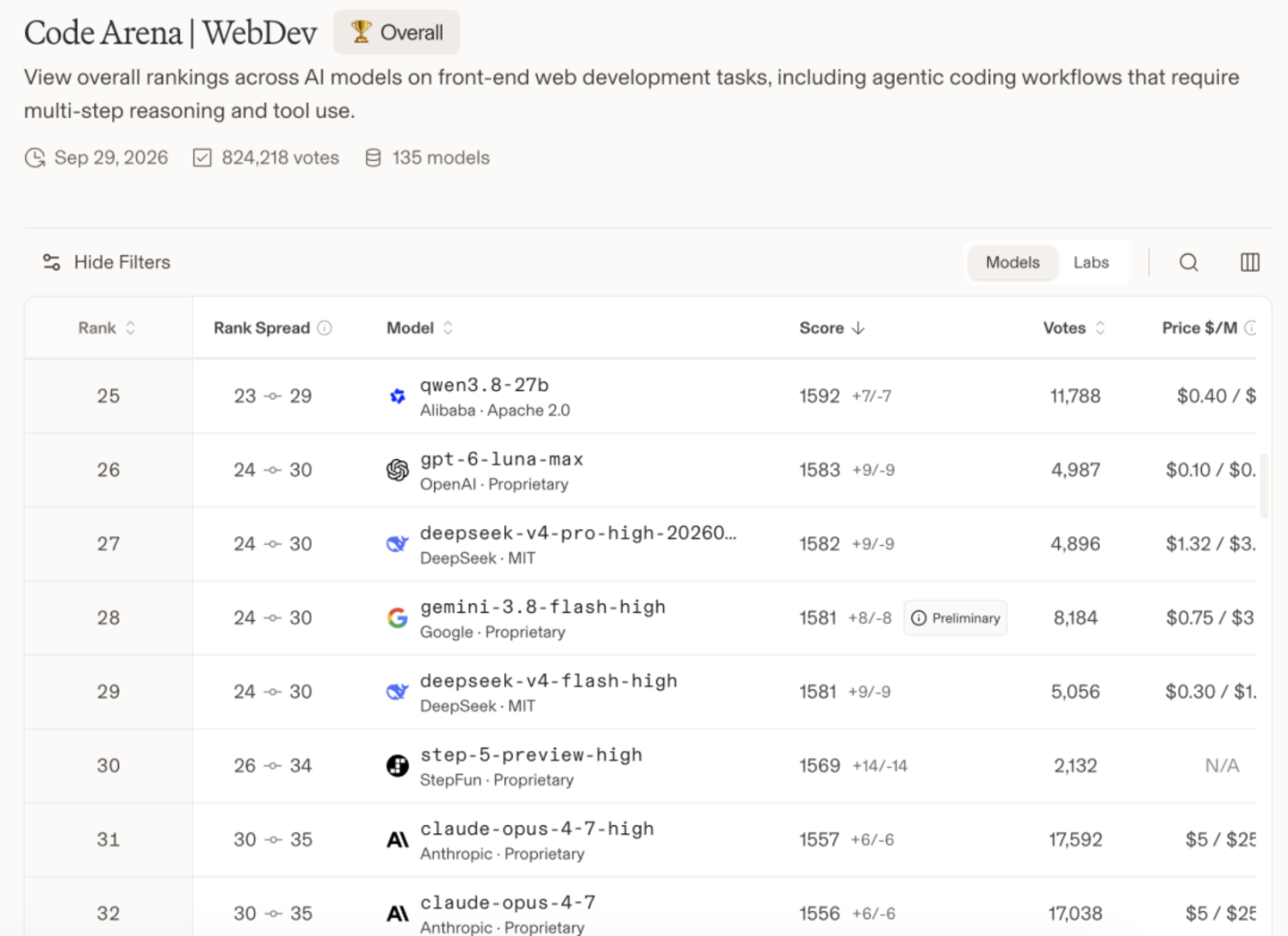Click the clock icon beside Sep 29, 2026
The width and height of the screenshot is (1288, 936).
[x=35, y=158]
